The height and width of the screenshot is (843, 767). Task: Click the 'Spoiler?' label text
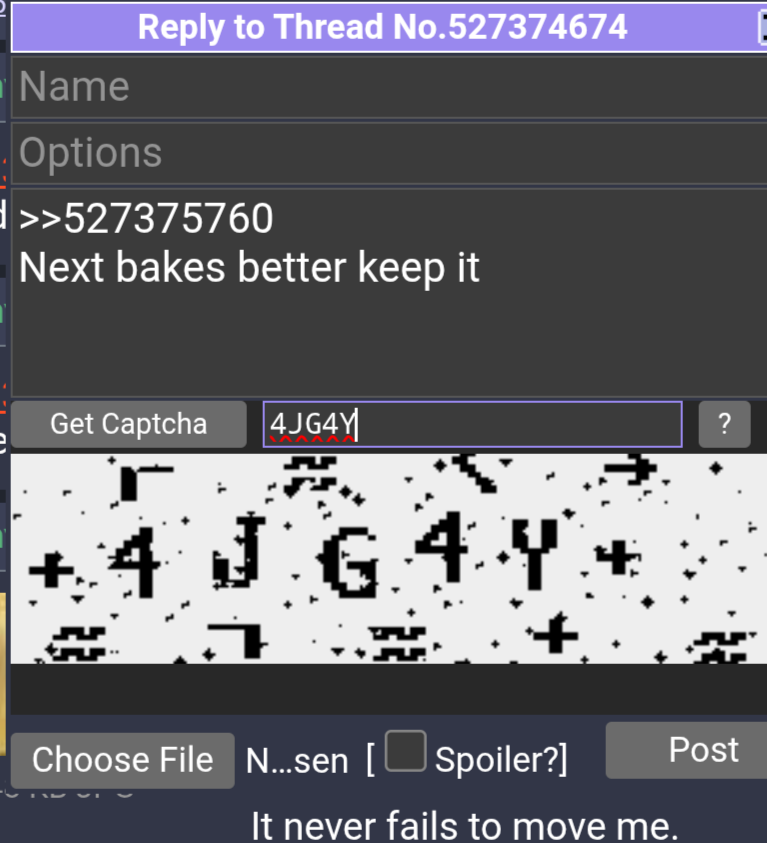pos(500,760)
